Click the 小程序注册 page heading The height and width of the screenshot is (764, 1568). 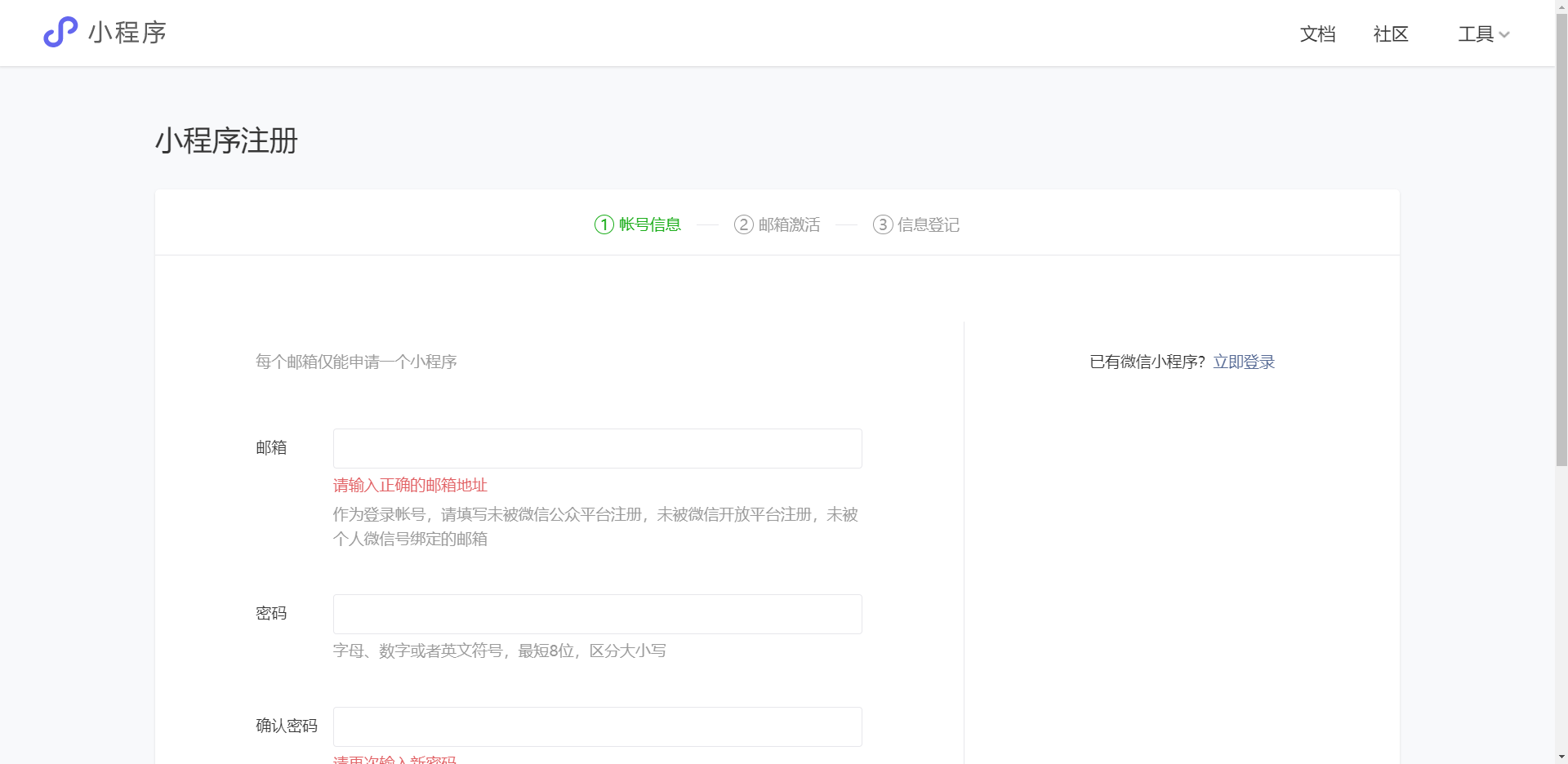coord(226,140)
